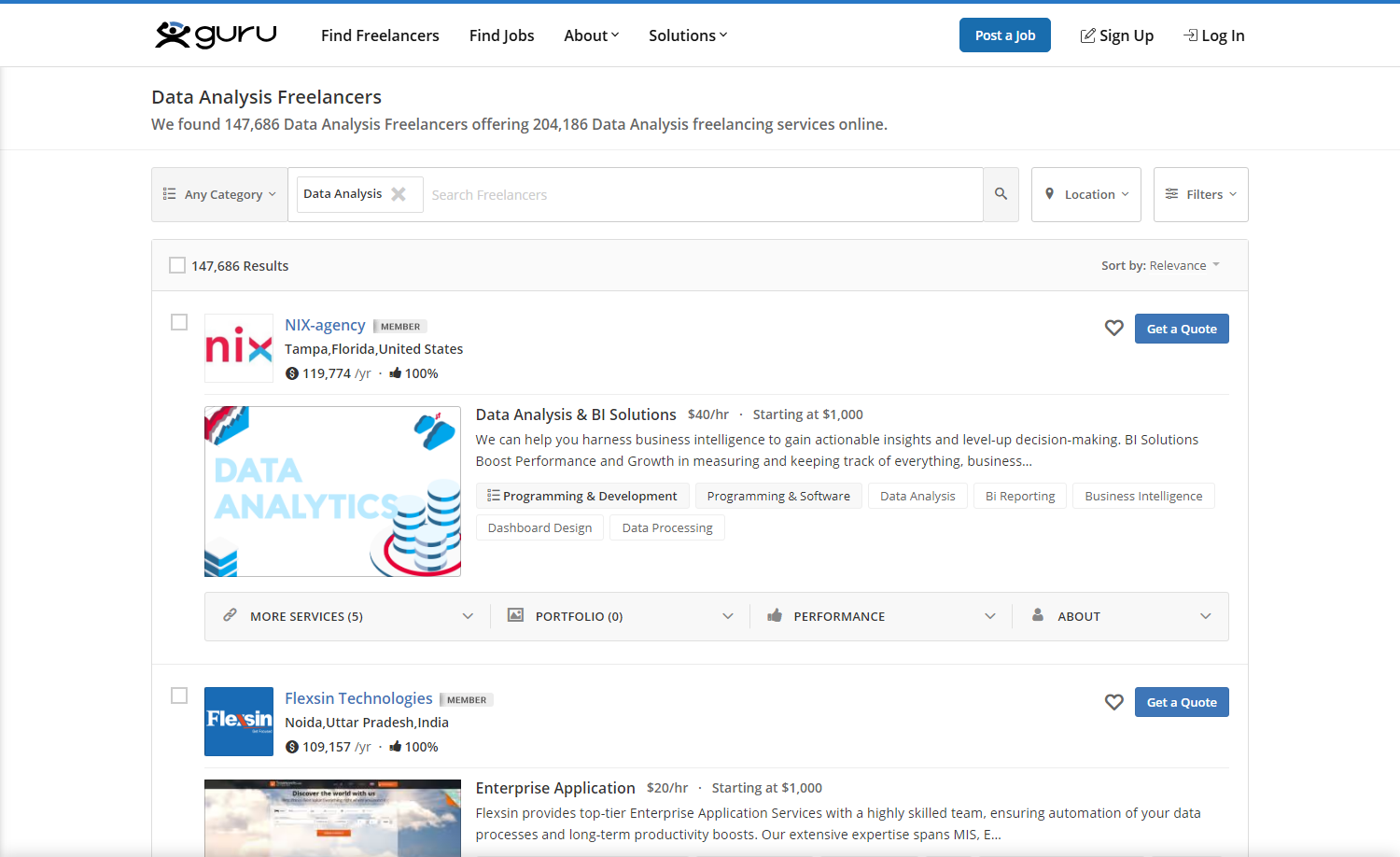This screenshot has width=1400, height=857.
Task: Open Data Analysis & BI Solutions service
Action: pos(576,414)
